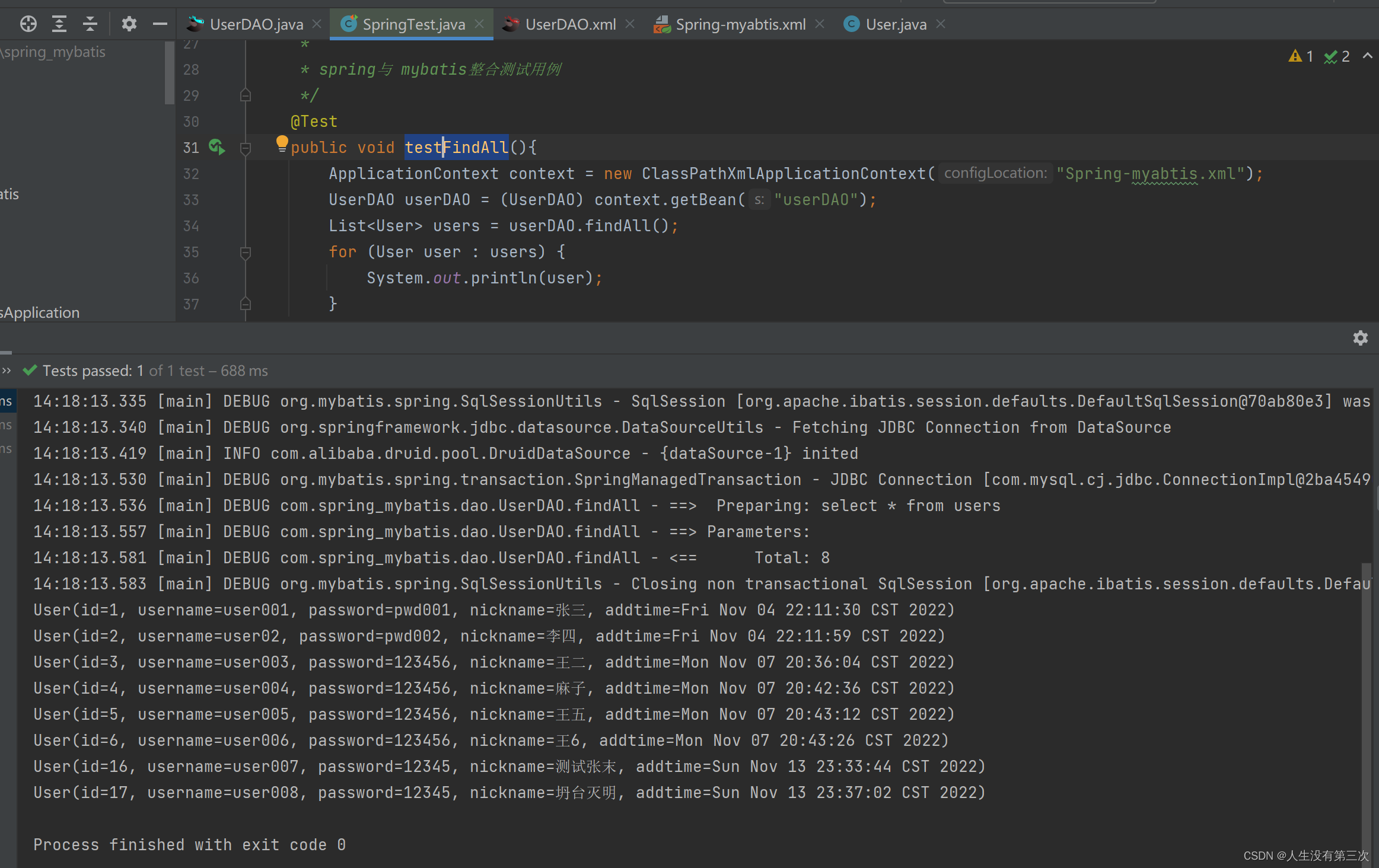Click the expand all icon in project toolbar
1379x868 pixels.
pos(59,24)
